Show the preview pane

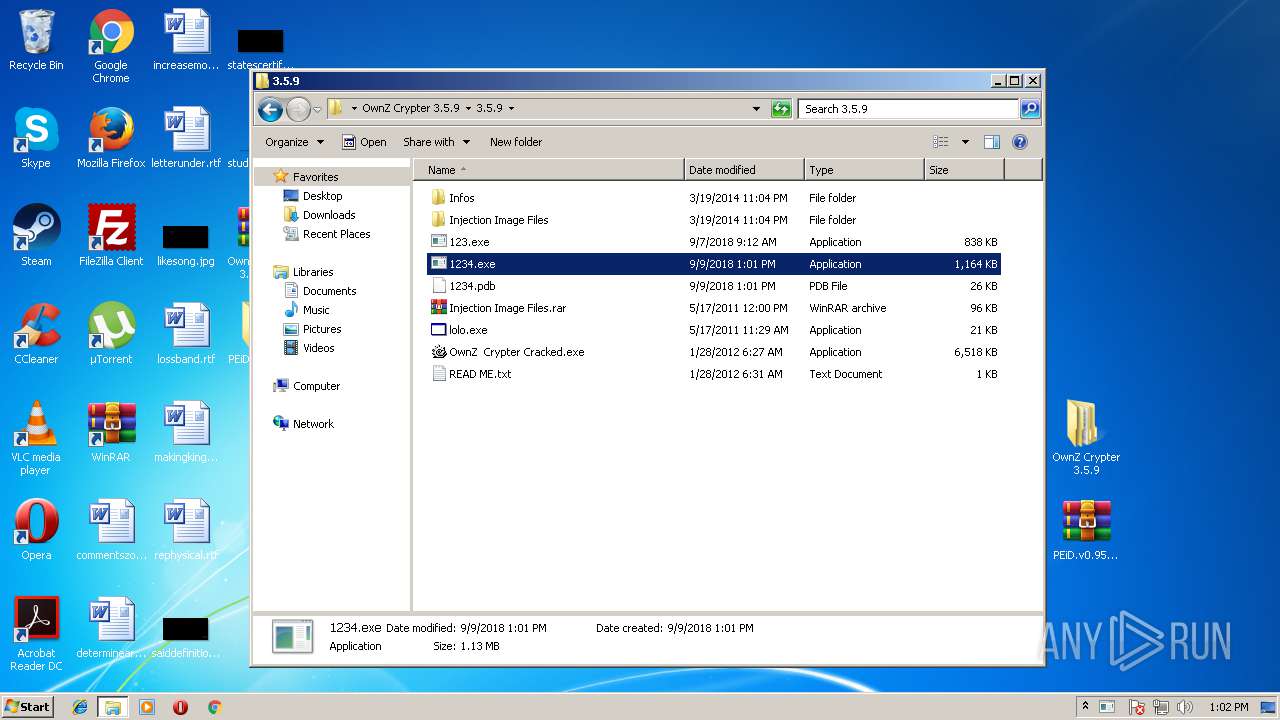(992, 142)
